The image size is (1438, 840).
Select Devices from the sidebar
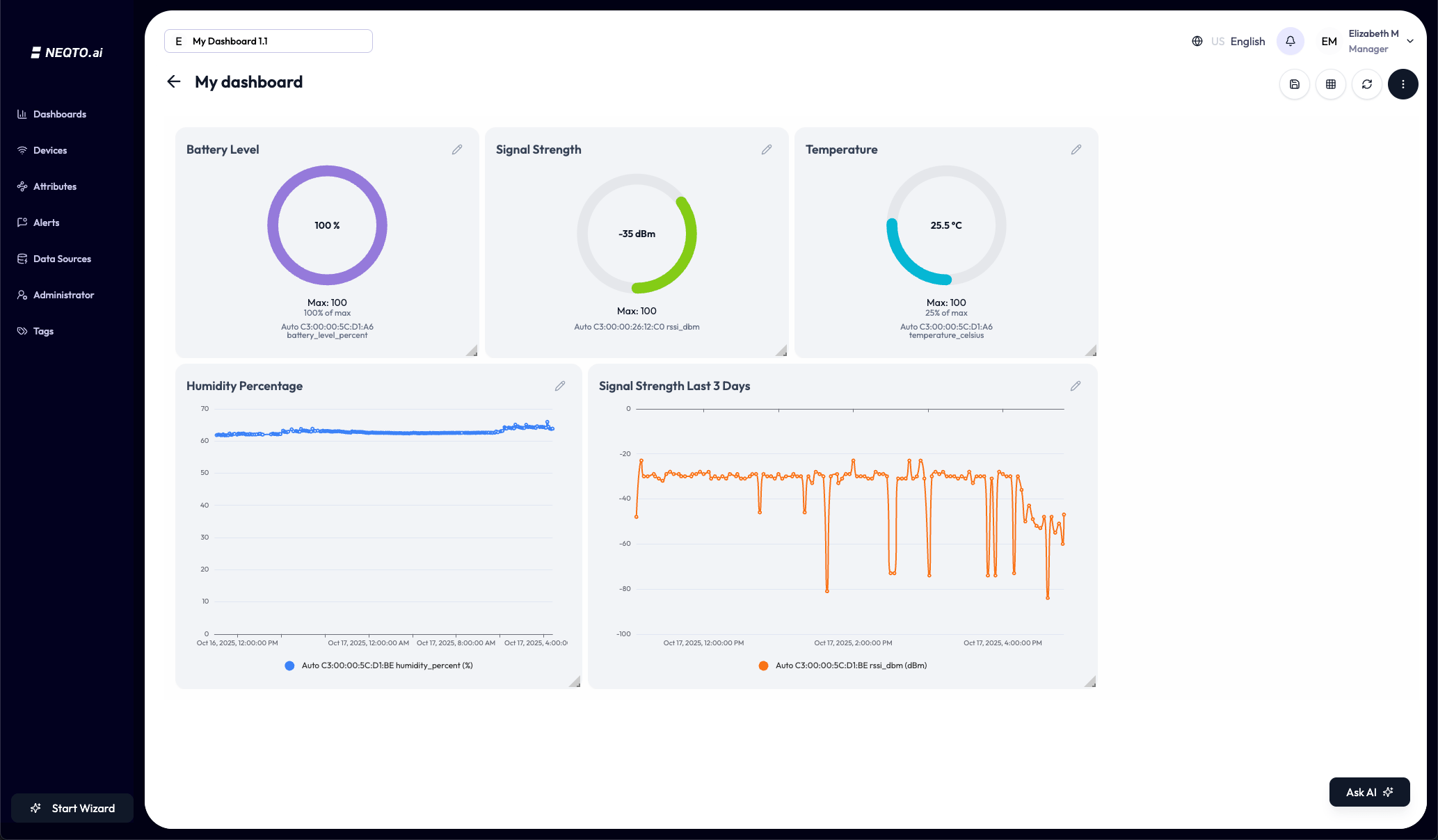pyautogui.click(x=50, y=150)
